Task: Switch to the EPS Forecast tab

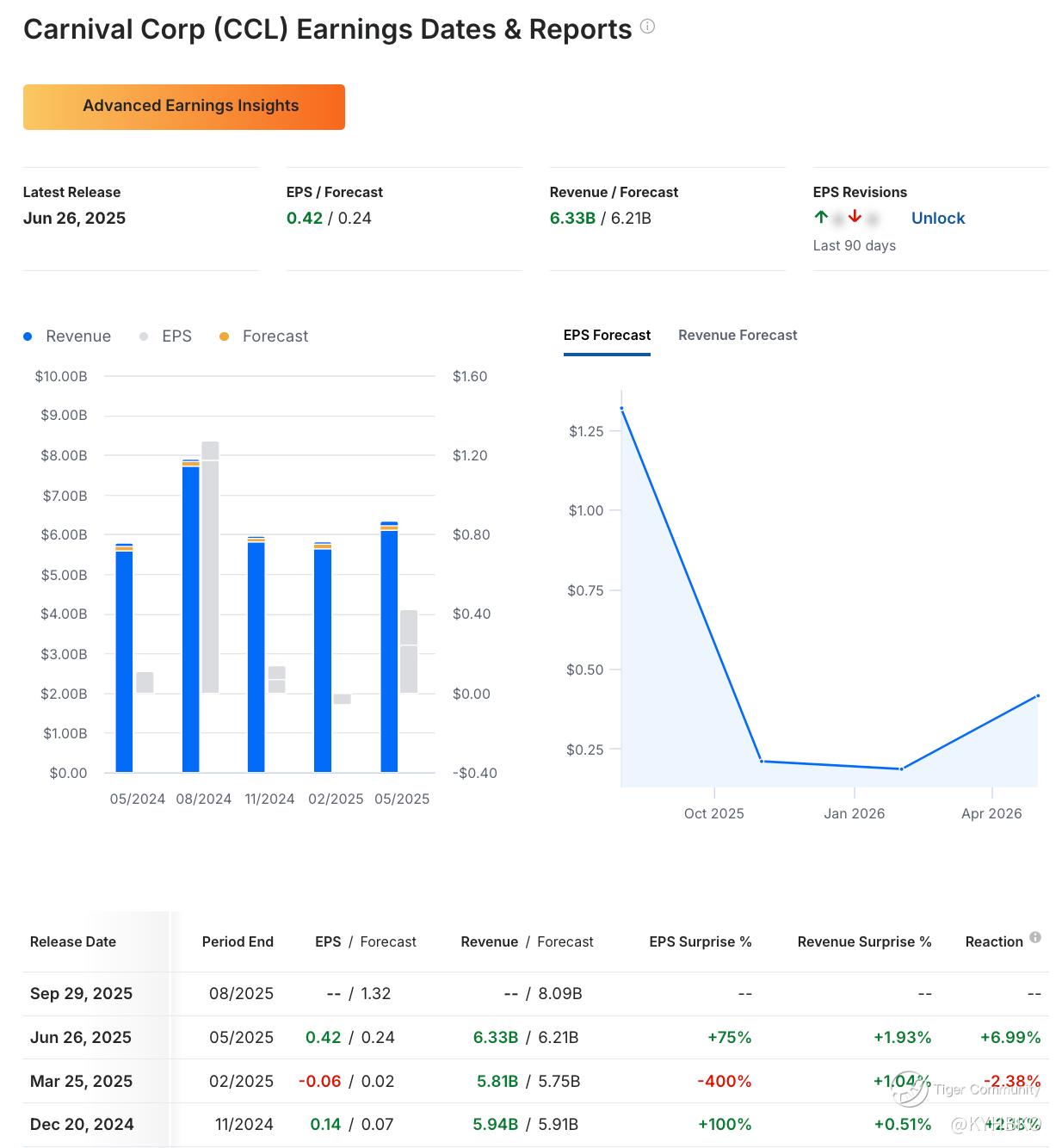Action: click(x=607, y=336)
